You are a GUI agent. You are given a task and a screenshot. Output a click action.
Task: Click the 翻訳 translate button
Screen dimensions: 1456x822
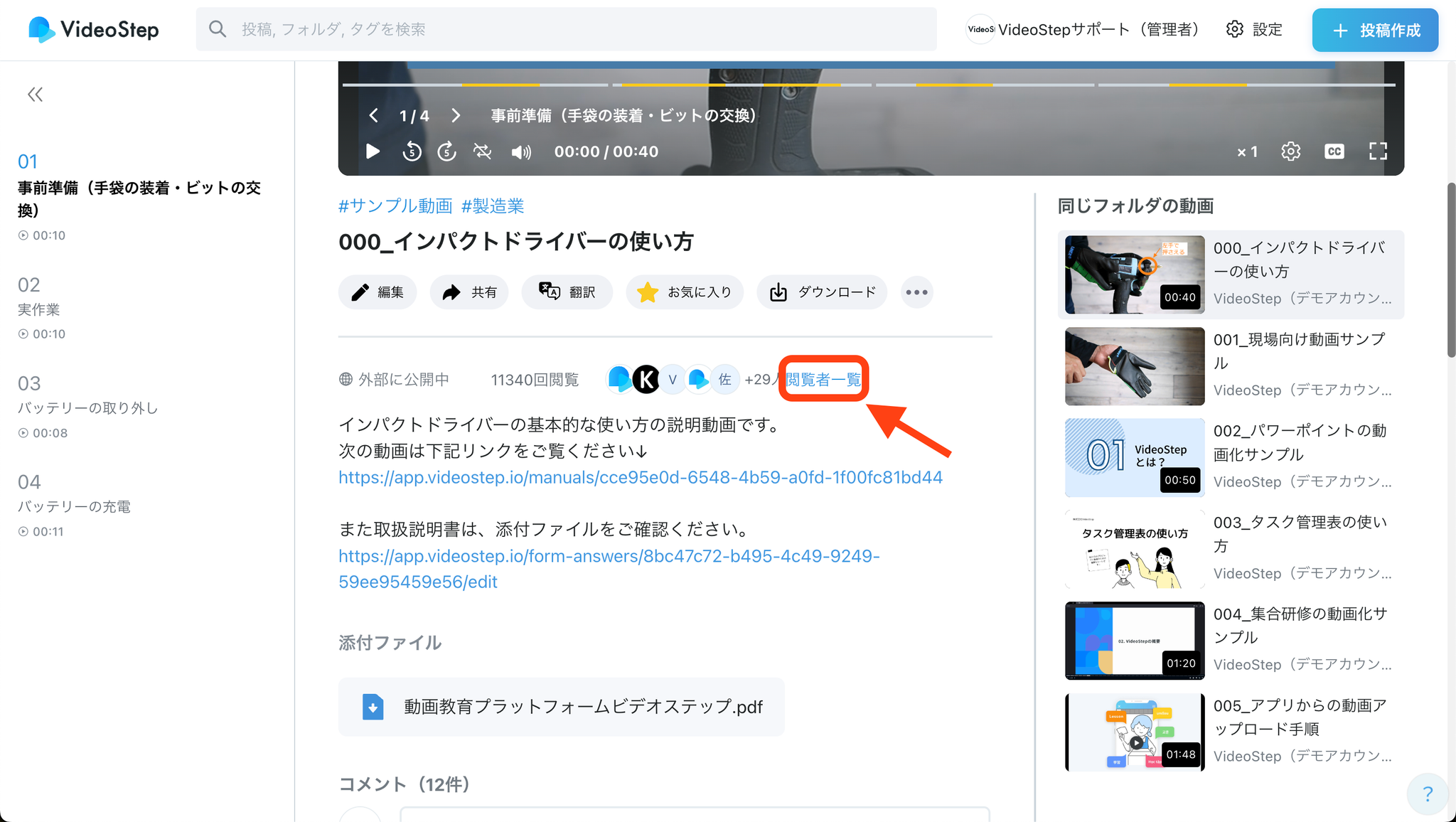[567, 292]
